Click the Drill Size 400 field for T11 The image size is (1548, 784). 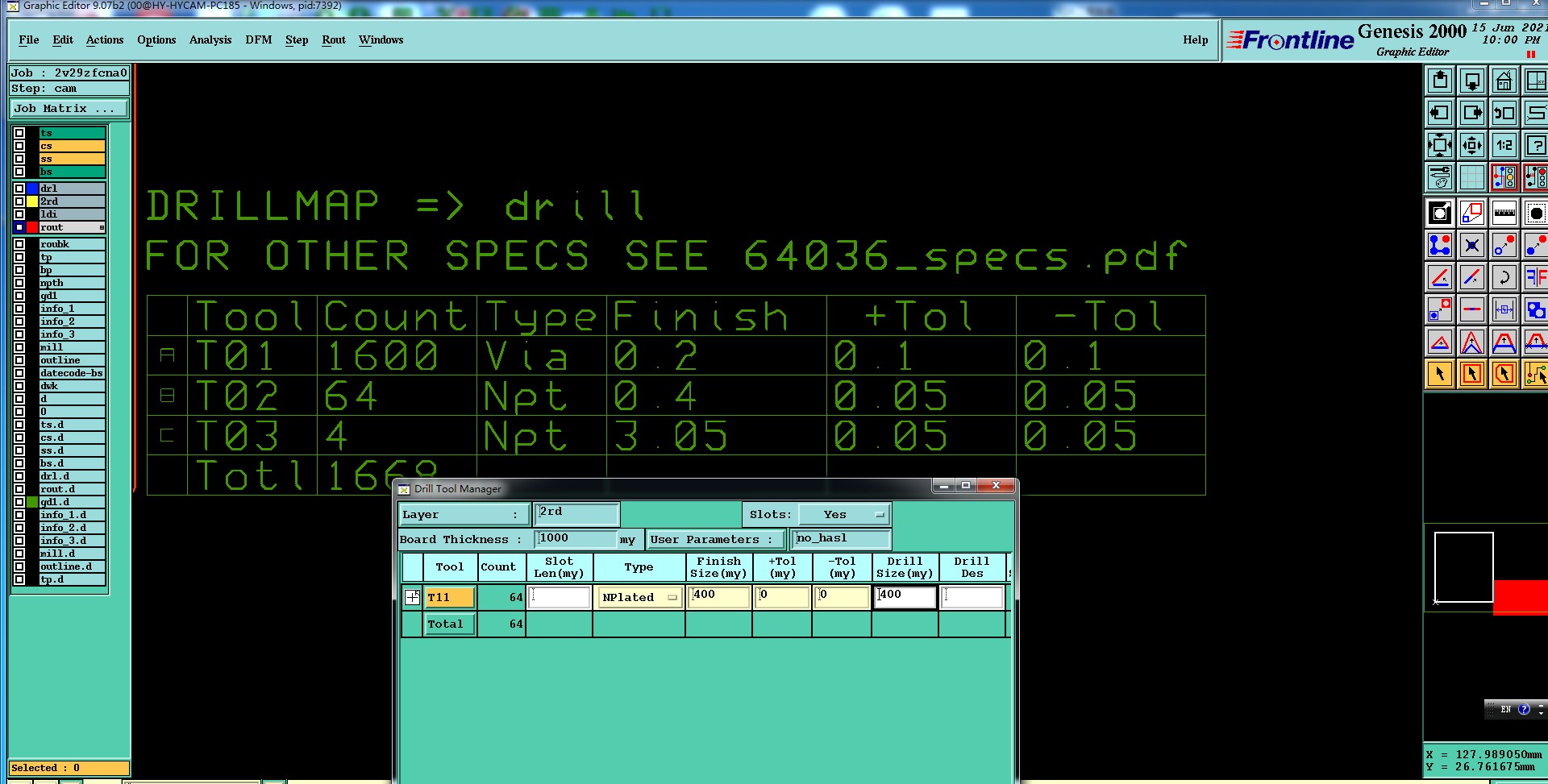905,597
